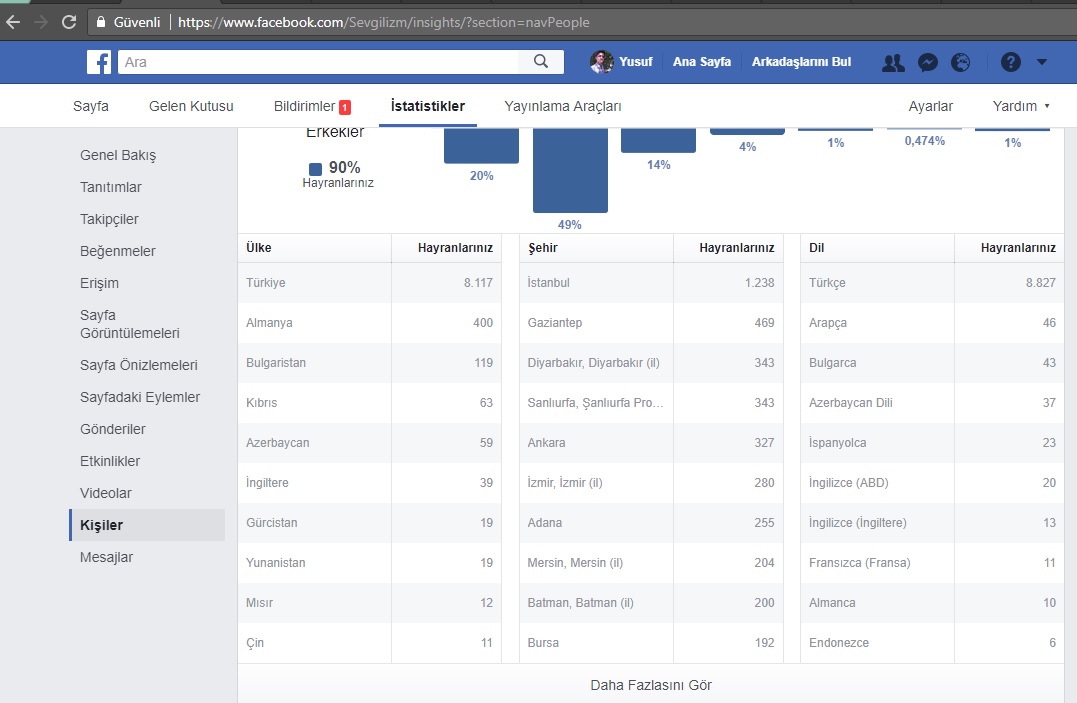Open the account dropdown arrow
The image size is (1077, 703).
pyautogui.click(x=1042, y=62)
